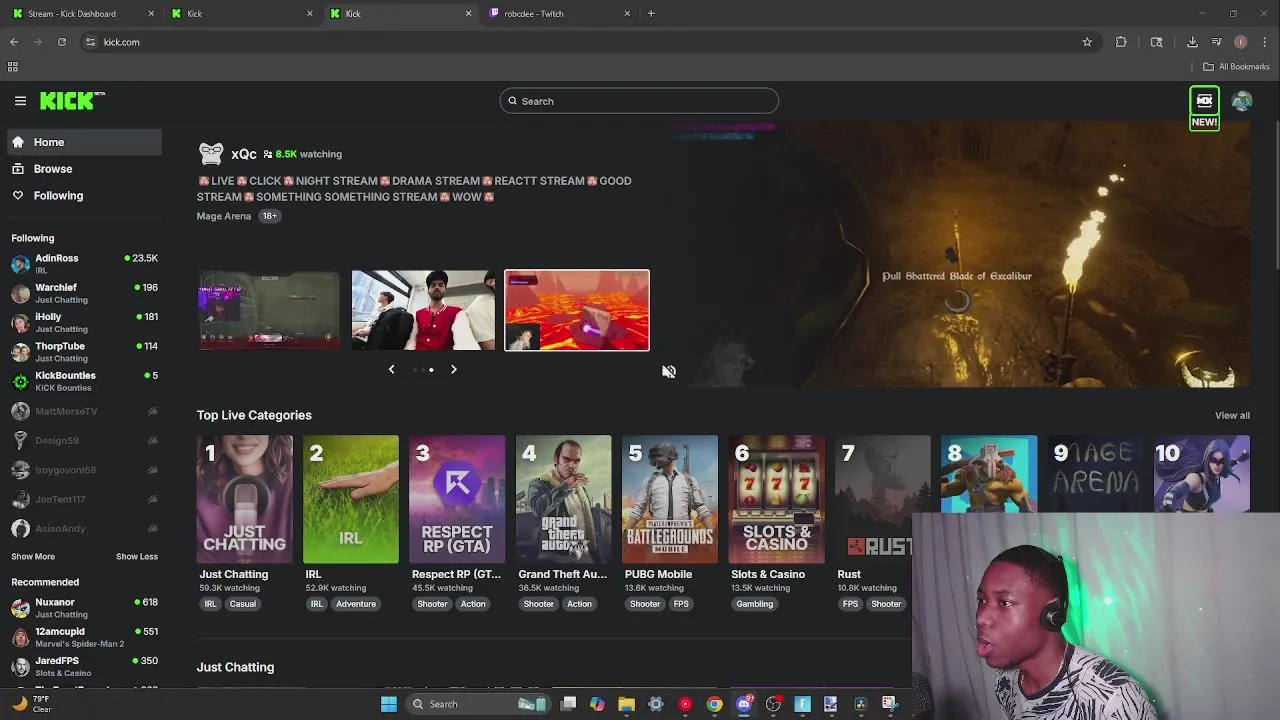Click the Casual tag under Just Chatting
This screenshot has width=1280, height=720.
(242, 604)
